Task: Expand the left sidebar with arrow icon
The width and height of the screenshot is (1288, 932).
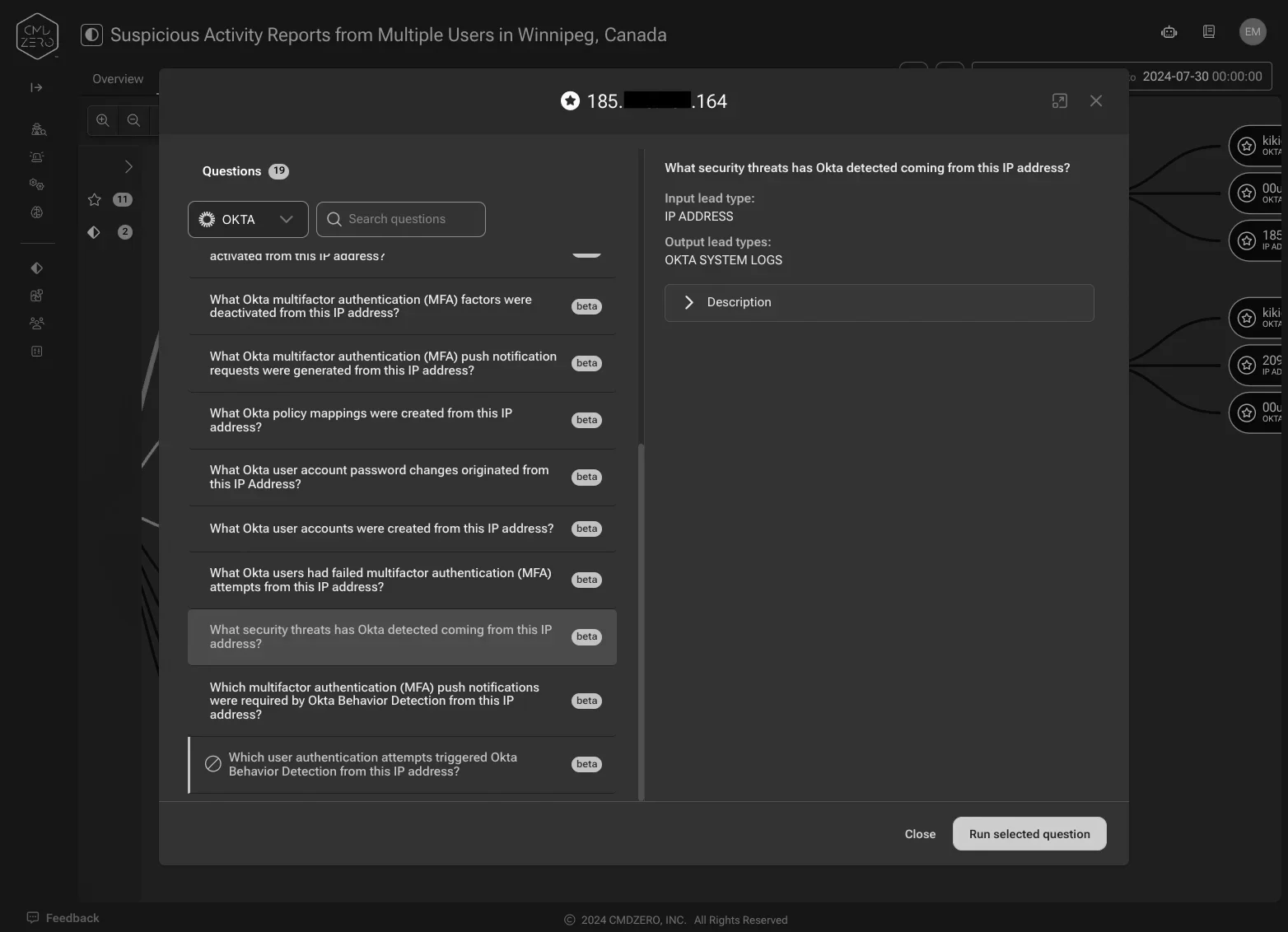Action: pos(36,87)
